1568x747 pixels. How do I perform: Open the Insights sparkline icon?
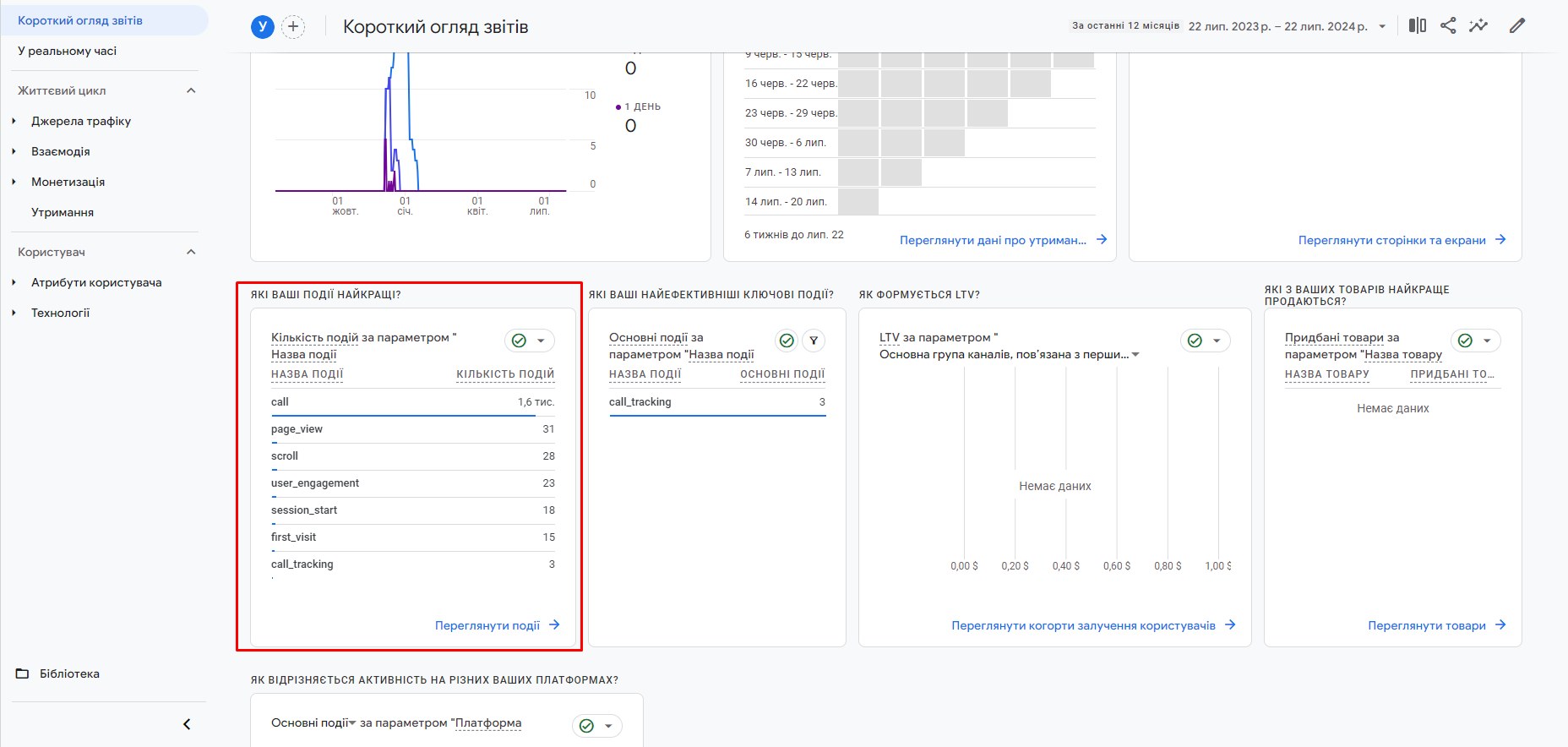point(1478,25)
